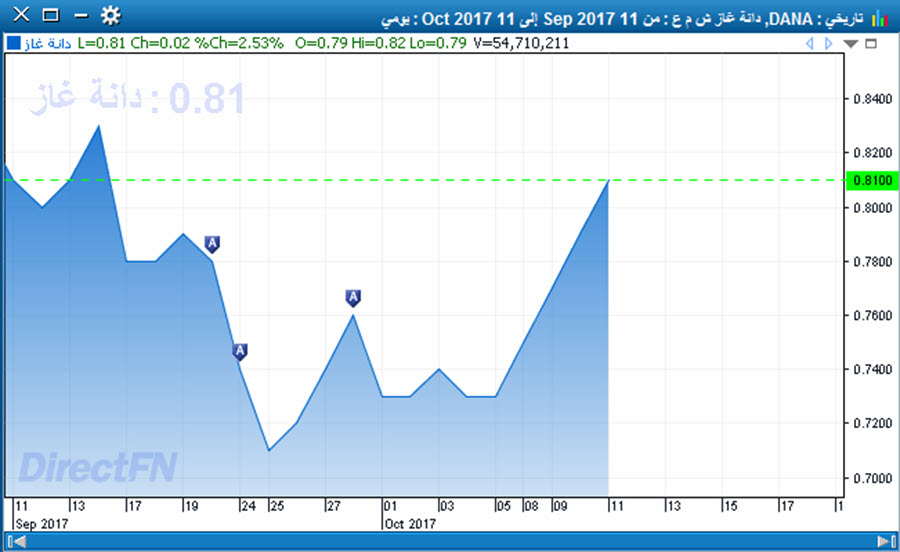Click the announcement marker near Sep 24
Screen dimensions: 900x552
pyautogui.click(x=240, y=352)
